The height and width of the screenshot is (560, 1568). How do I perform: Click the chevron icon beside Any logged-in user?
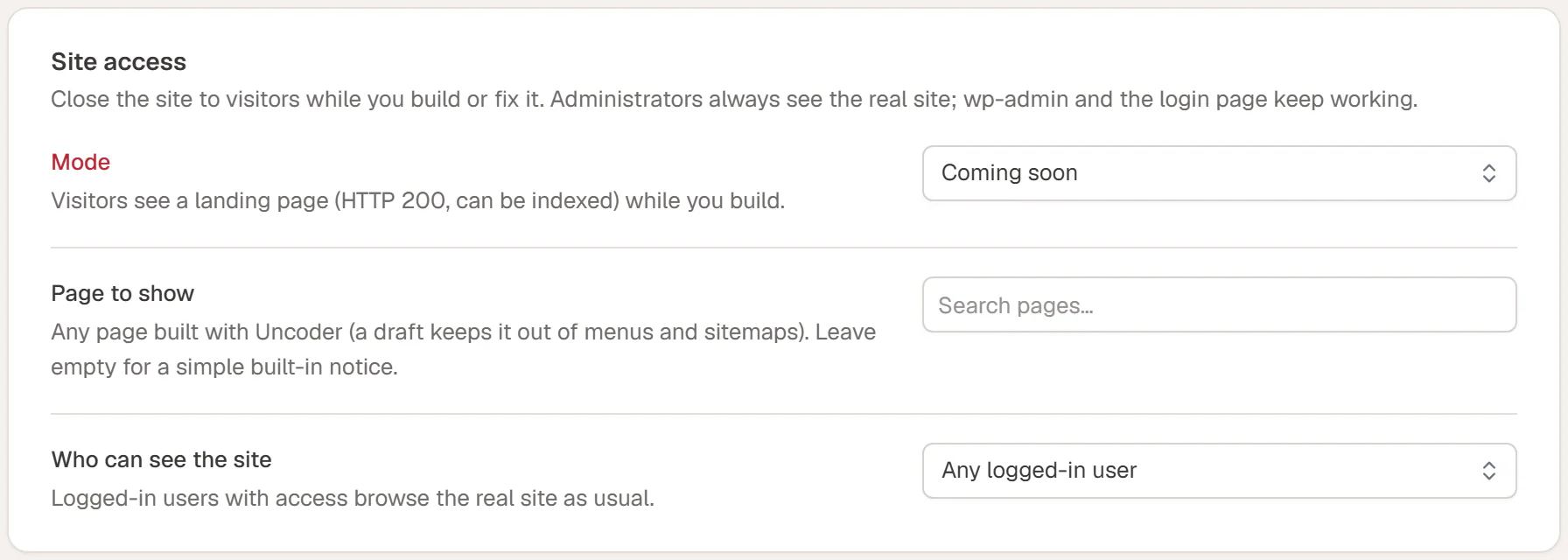[x=1488, y=471]
